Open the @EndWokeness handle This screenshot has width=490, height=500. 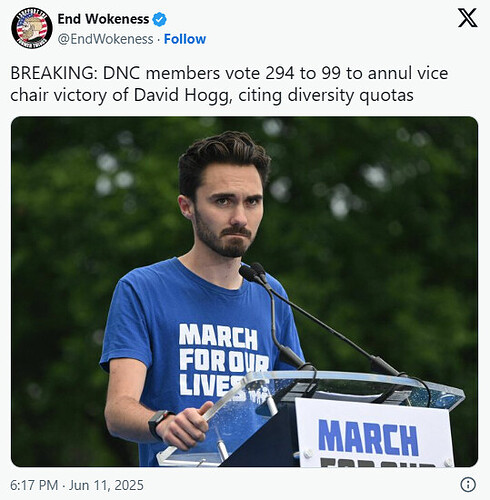(105, 39)
